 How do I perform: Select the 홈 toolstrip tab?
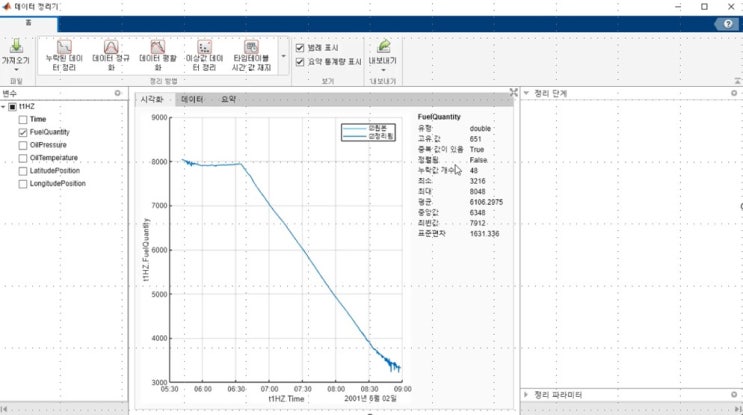(x=28, y=23)
